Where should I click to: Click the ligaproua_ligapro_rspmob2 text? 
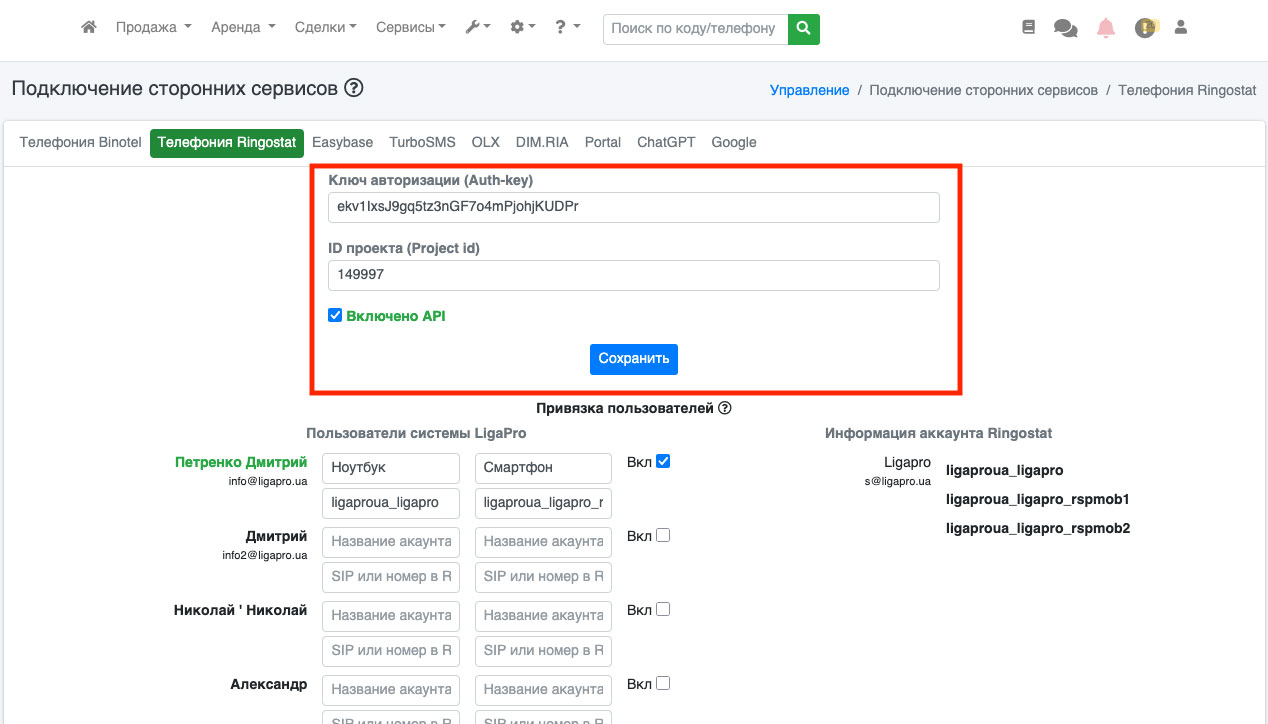pyautogui.click(x=1038, y=528)
